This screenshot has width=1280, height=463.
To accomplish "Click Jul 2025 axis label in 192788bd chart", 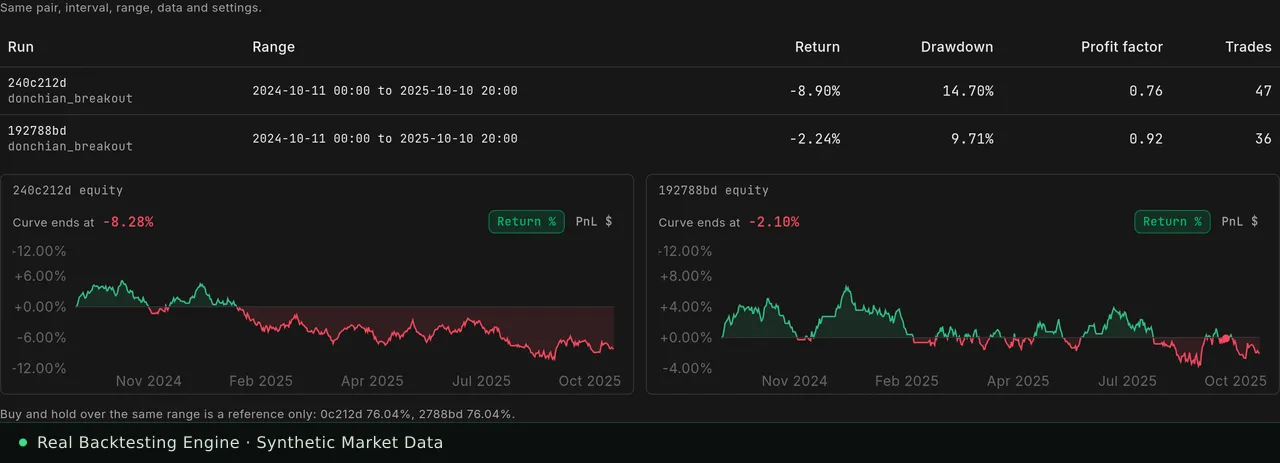I will [1127, 380].
